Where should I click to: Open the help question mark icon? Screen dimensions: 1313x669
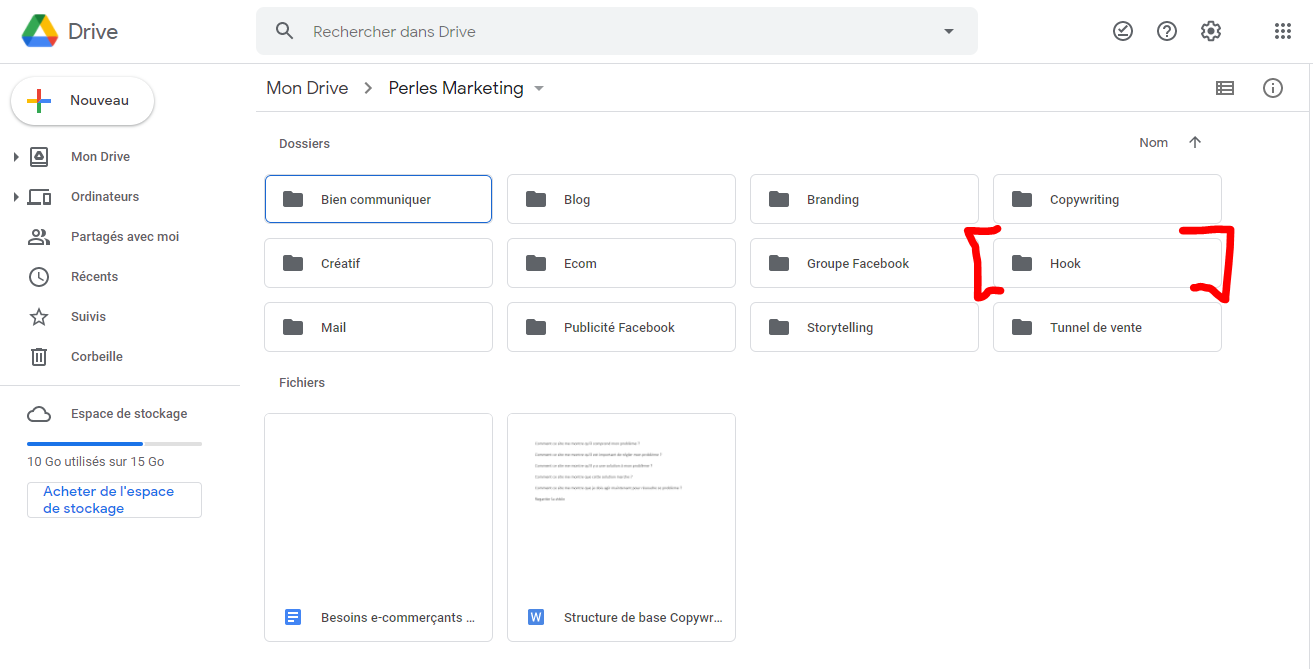pos(1166,31)
